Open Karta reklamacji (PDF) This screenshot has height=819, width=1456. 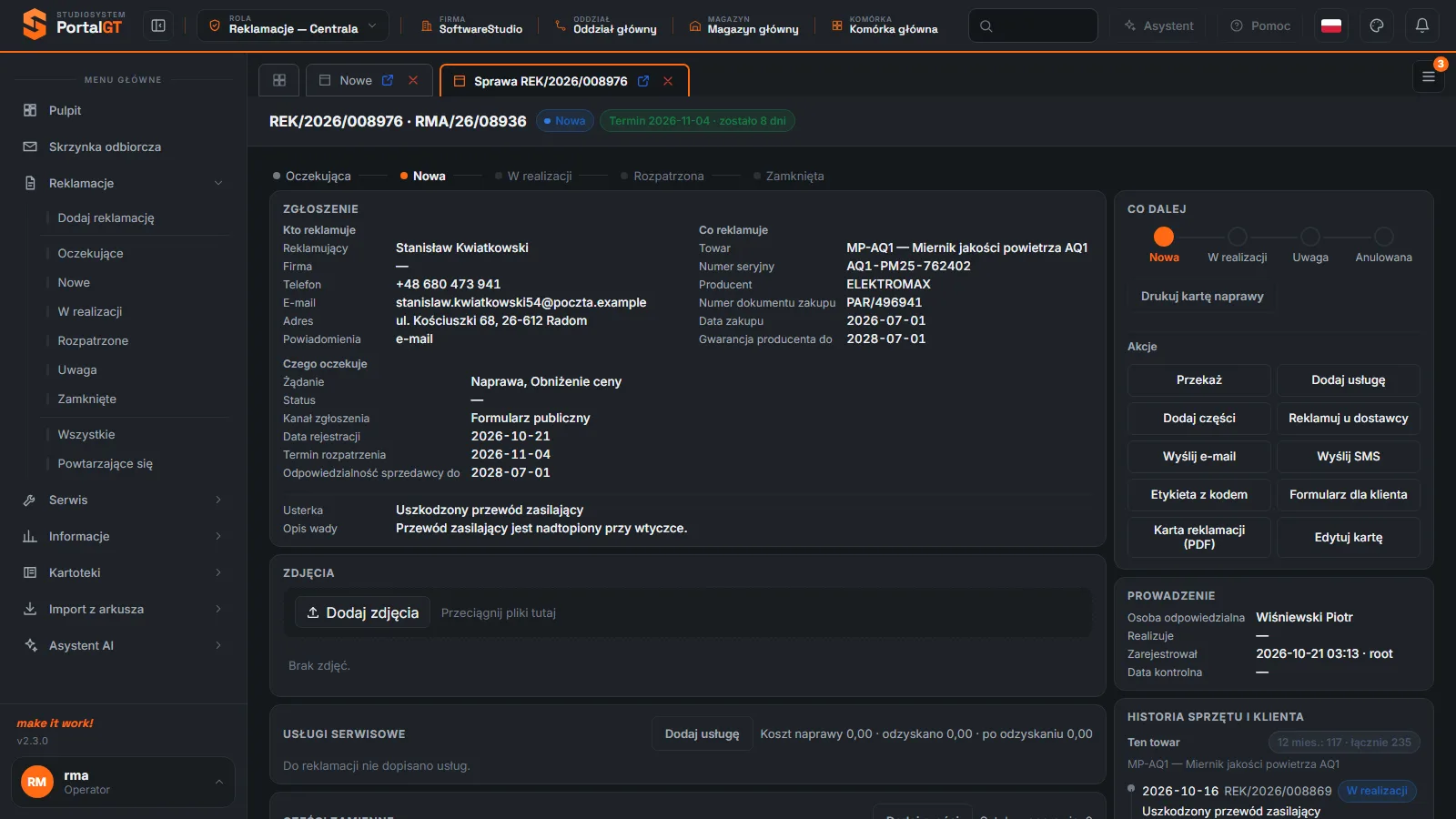click(x=1199, y=537)
